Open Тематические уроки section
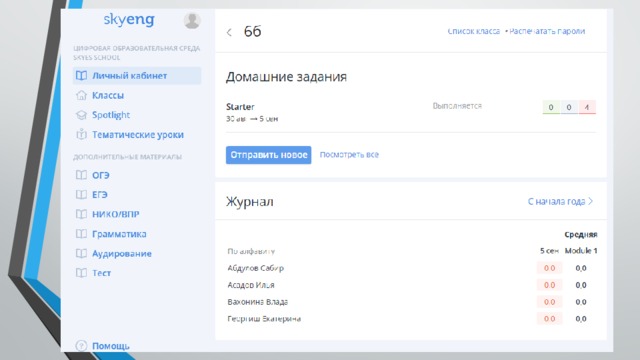 (137, 134)
